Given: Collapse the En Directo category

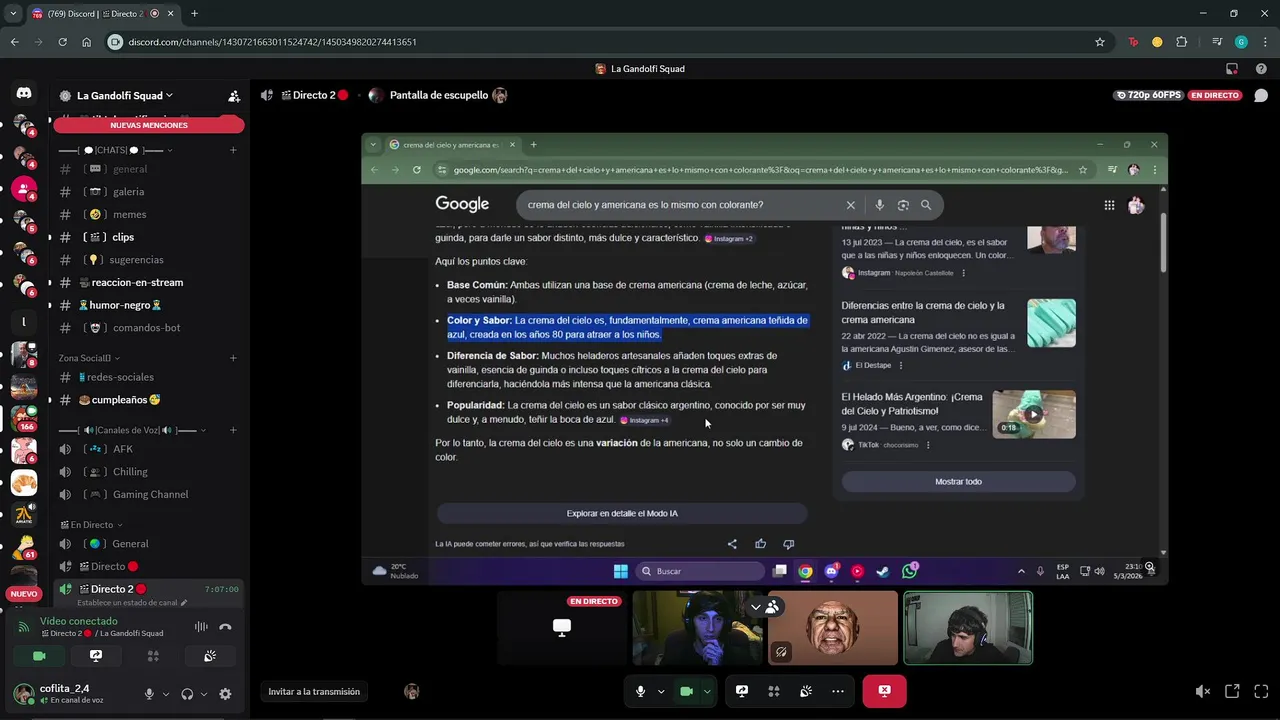Looking at the screenshot, I should (x=91, y=525).
